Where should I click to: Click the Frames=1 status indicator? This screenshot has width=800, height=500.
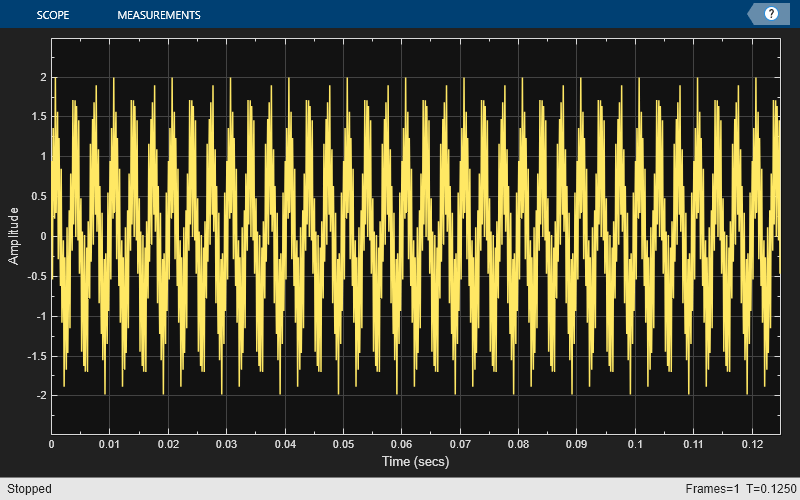713,489
